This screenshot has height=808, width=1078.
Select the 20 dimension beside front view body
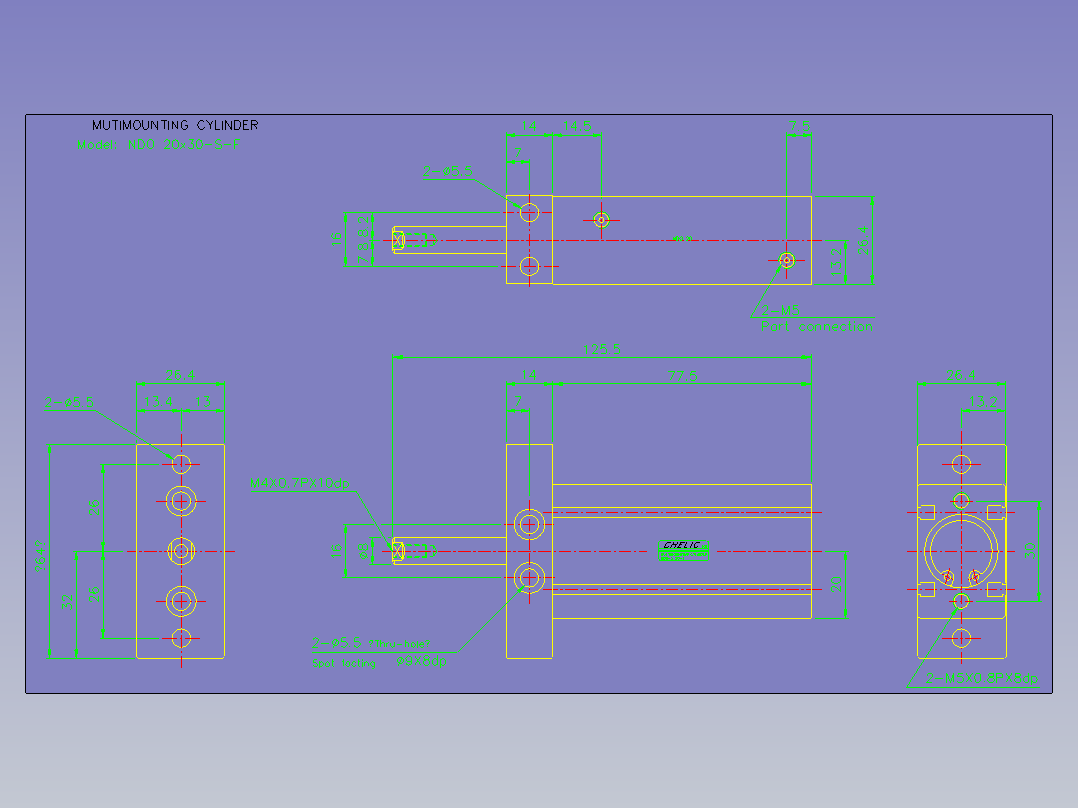836,585
